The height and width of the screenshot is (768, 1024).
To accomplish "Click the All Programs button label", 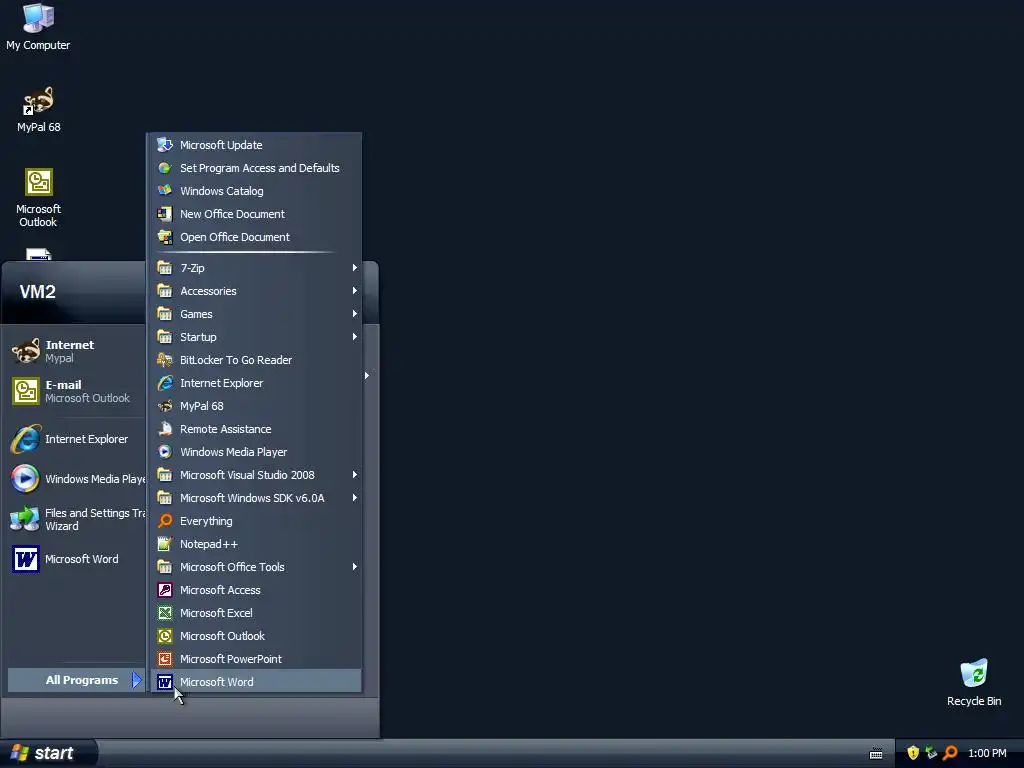I will click(82, 680).
